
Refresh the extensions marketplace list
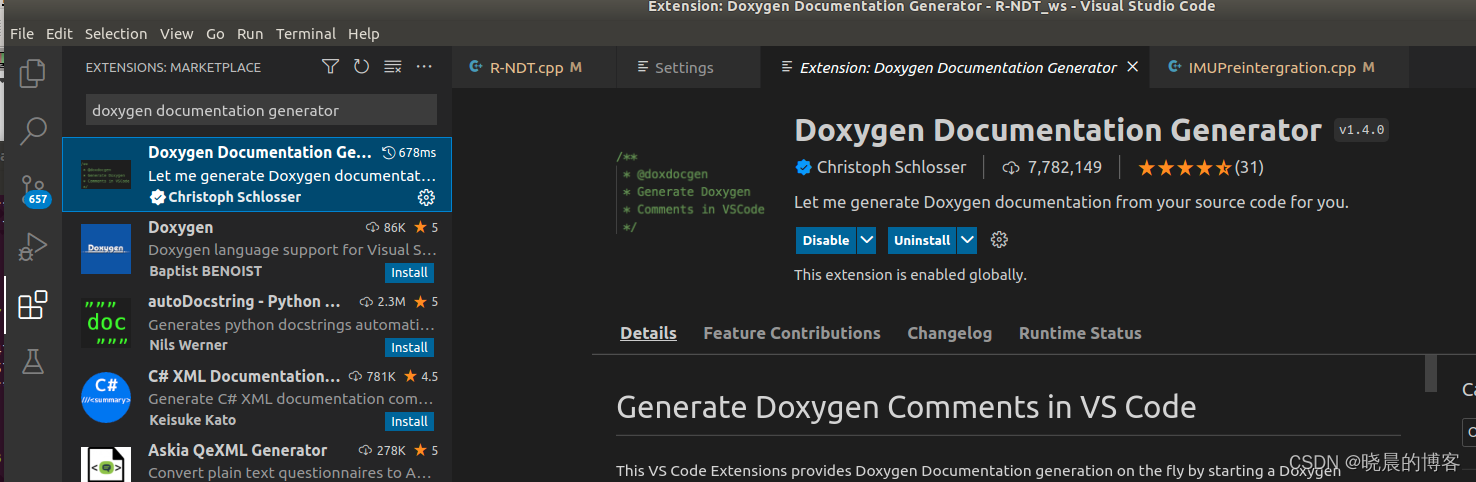pyautogui.click(x=361, y=67)
